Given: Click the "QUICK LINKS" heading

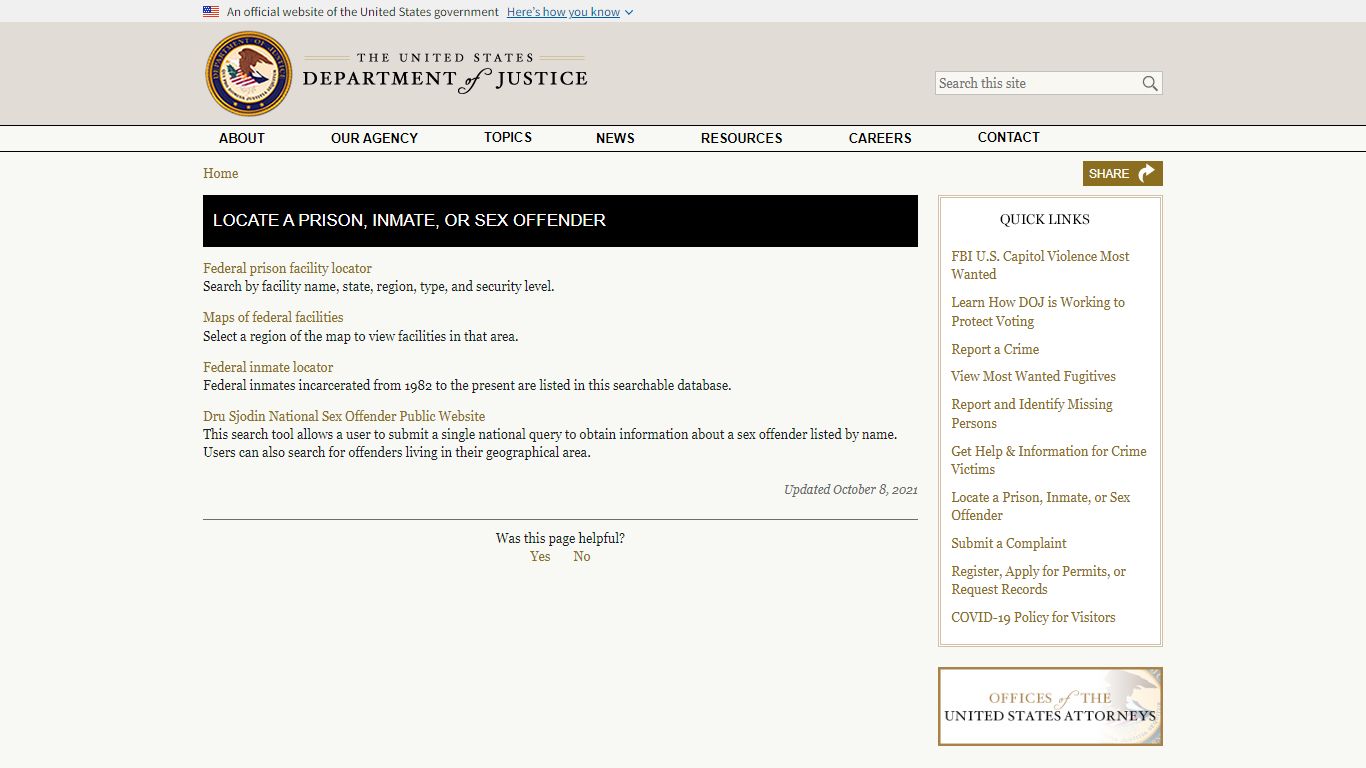Looking at the screenshot, I should (1045, 219).
